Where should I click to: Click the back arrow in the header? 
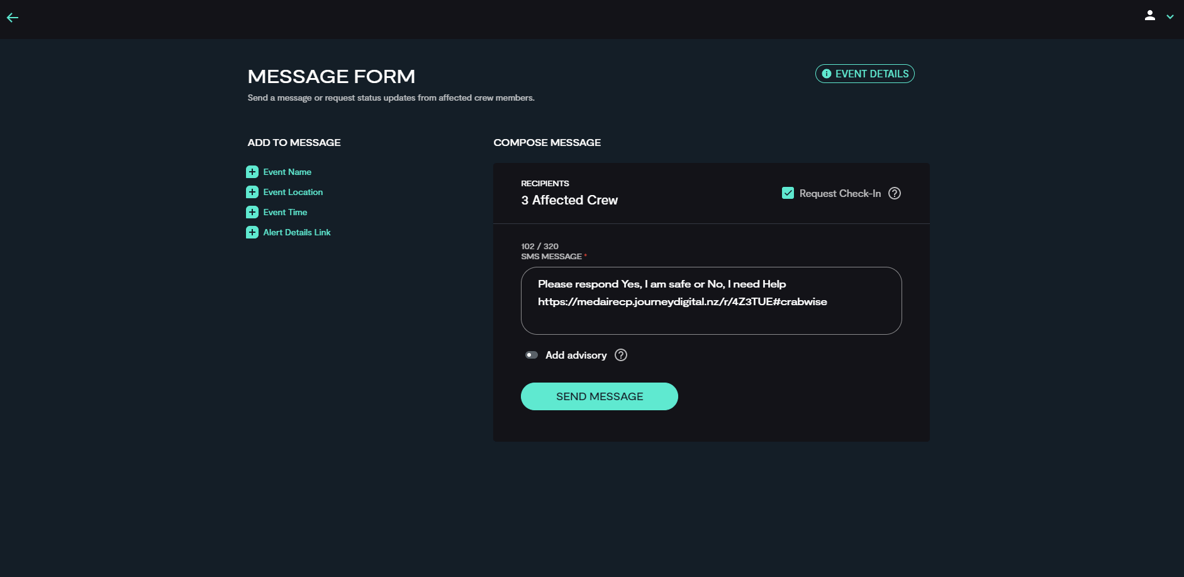pyautogui.click(x=13, y=16)
